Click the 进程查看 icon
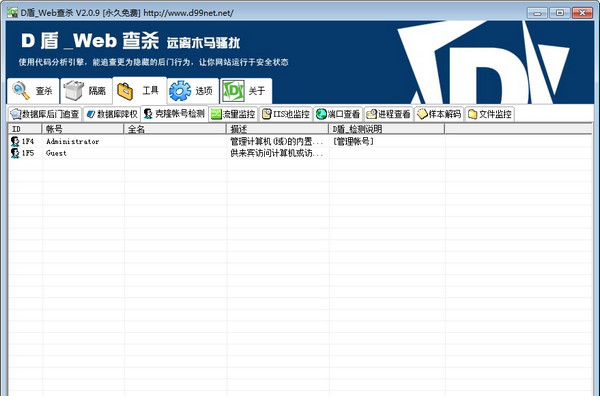Screen dimensions: 600x411 371,114
